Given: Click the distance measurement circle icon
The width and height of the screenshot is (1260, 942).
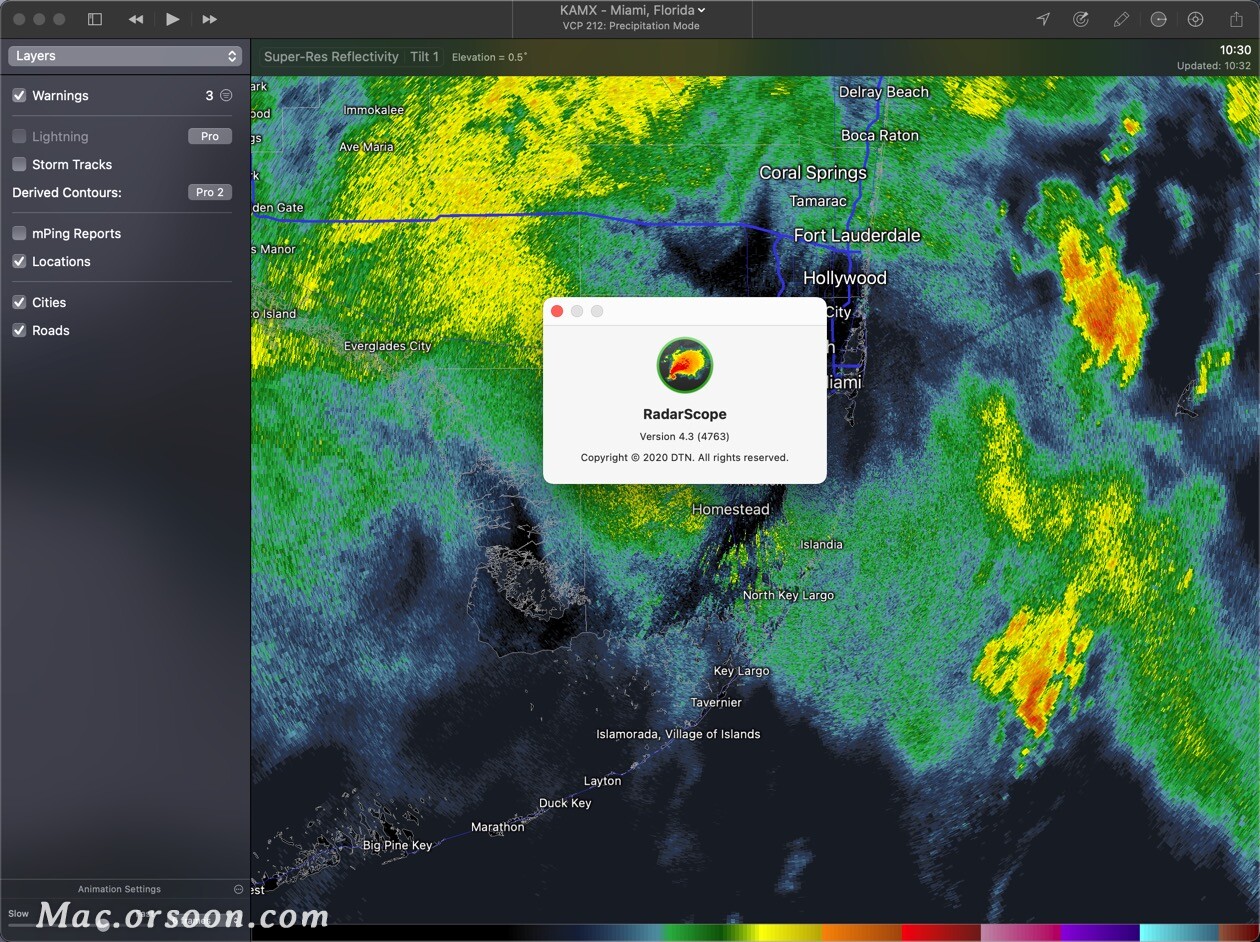Looking at the screenshot, I should tap(1160, 19).
